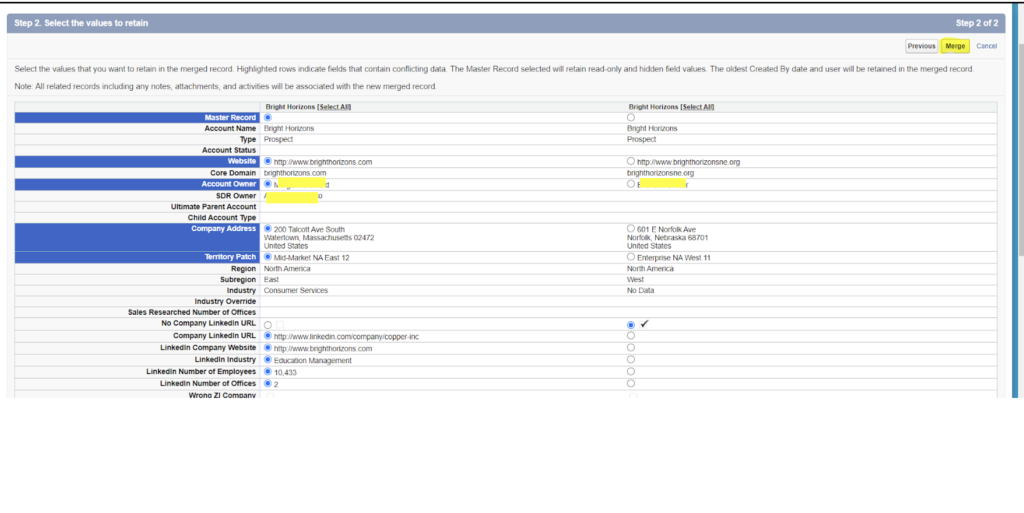Select the right-side Account Owner radio button
The width and height of the screenshot is (1024, 513).
[x=630, y=184]
